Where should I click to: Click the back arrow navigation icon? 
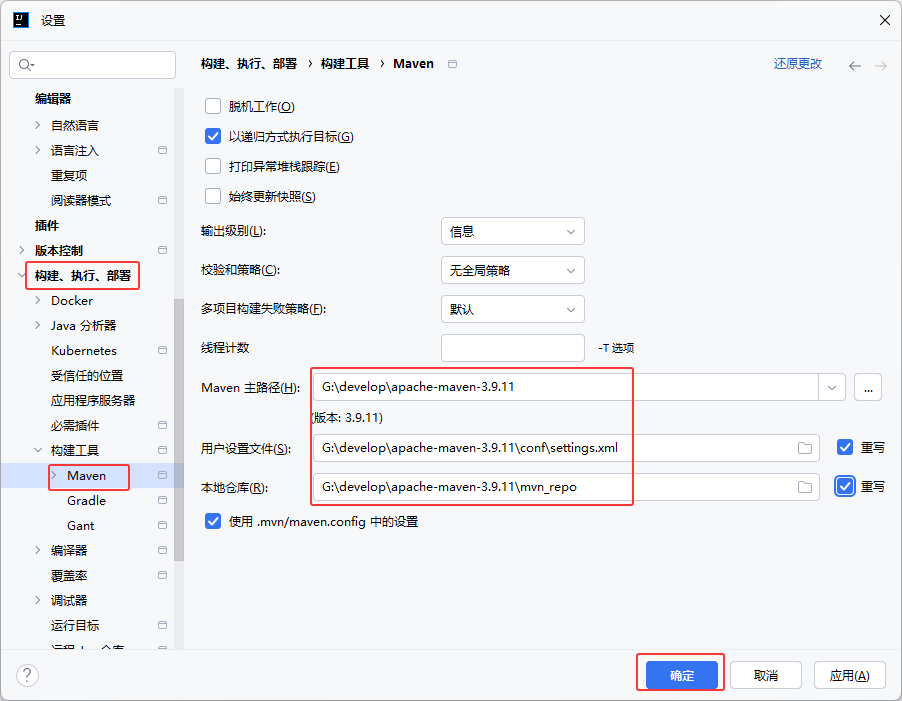pyautogui.click(x=855, y=65)
